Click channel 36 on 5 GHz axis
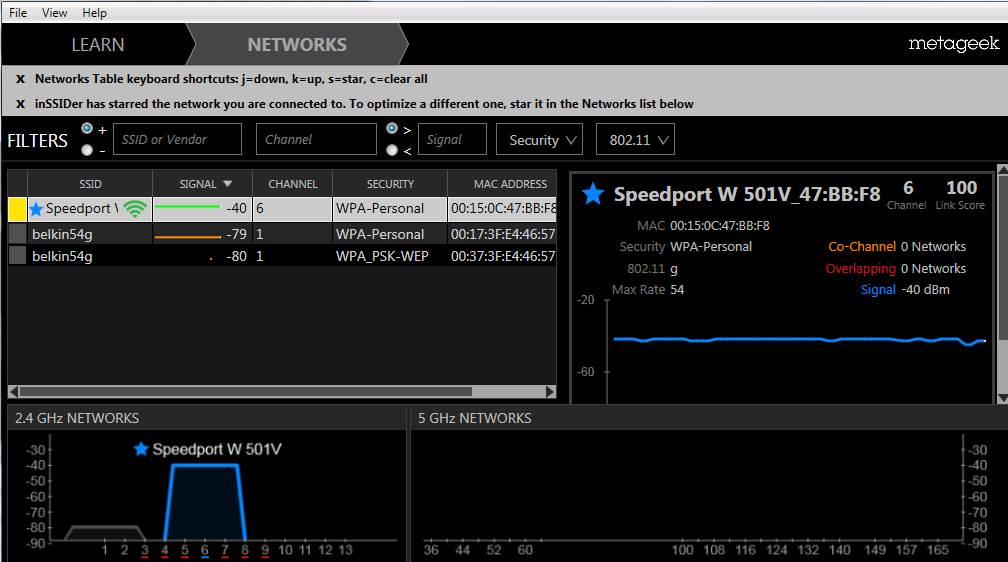Image resolution: width=1008 pixels, height=562 pixels. [x=431, y=550]
